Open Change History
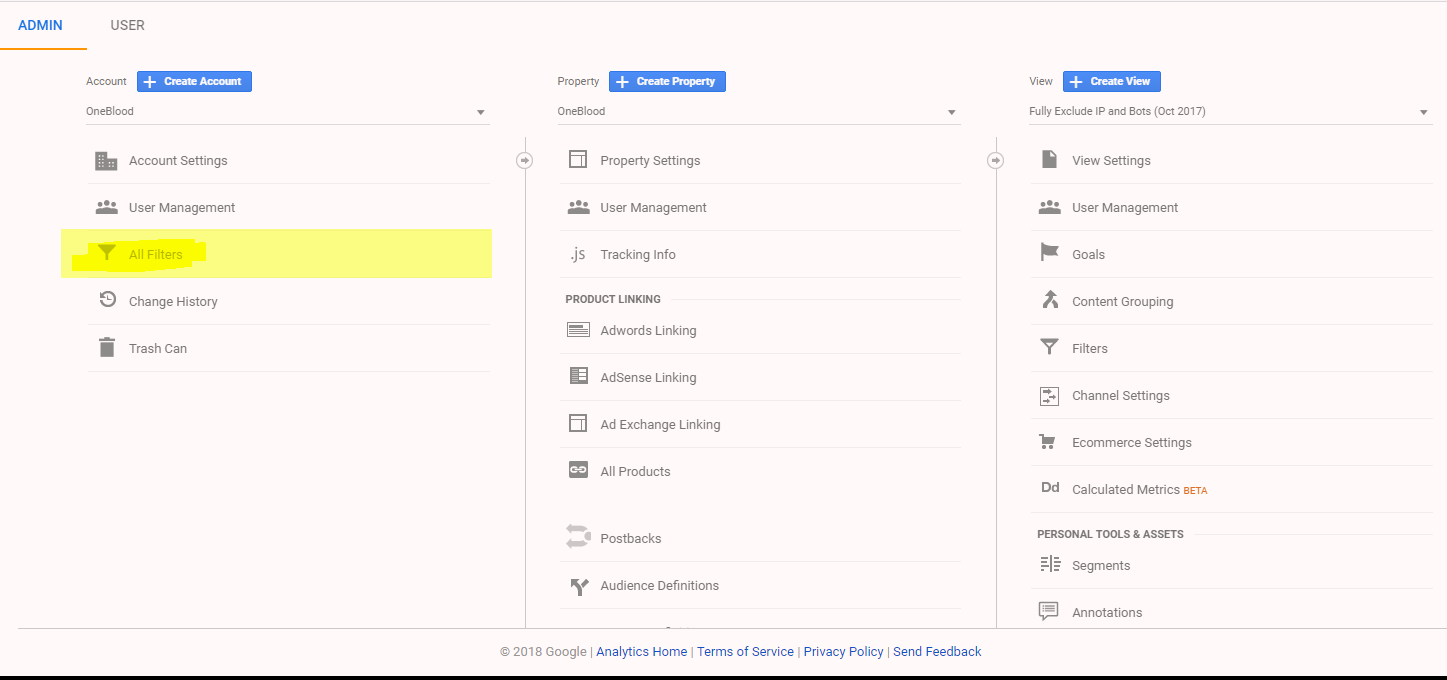 pyautogui.click(x=173, y=302)
